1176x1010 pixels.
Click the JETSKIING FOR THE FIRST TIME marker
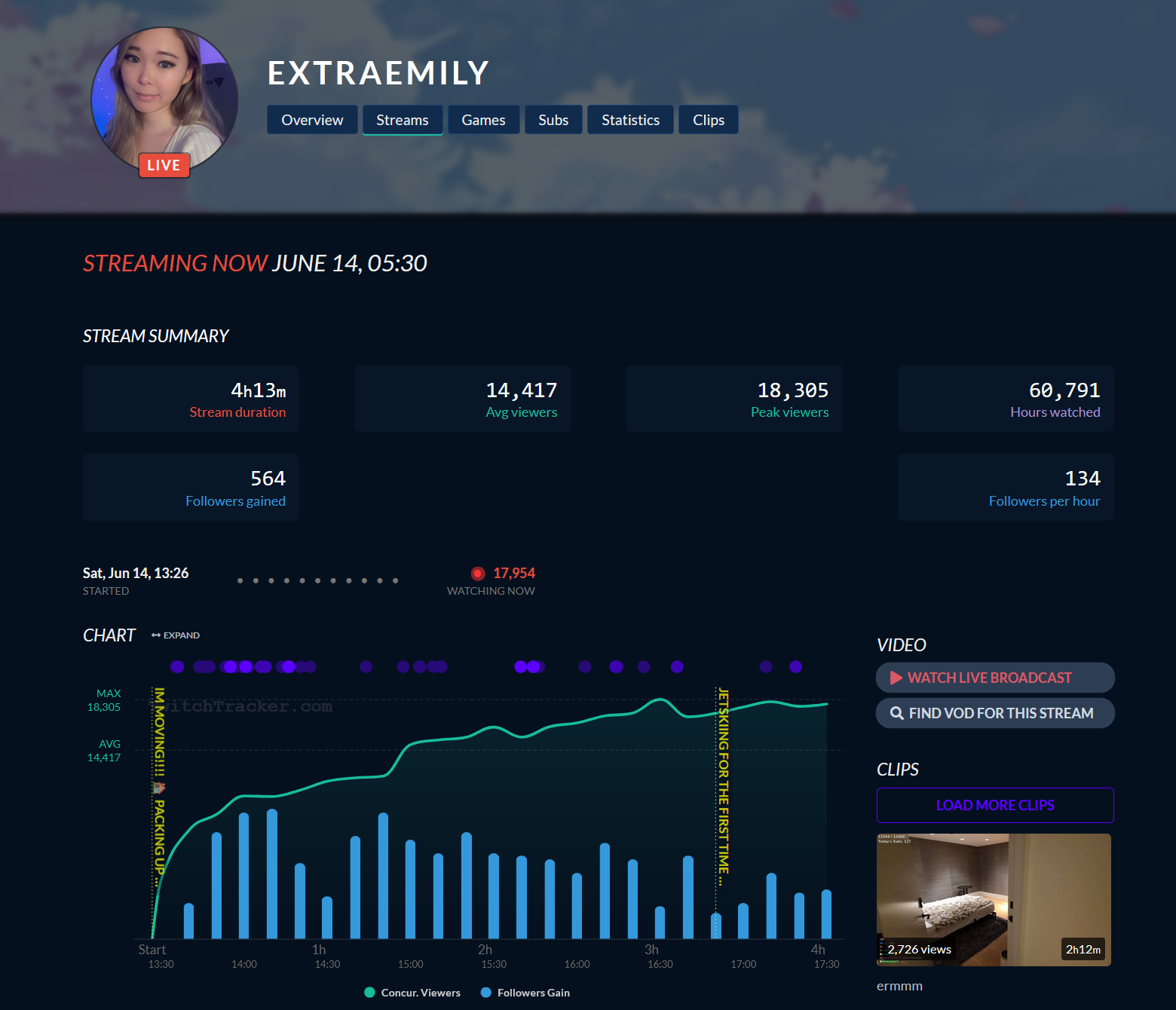tap(723, 787)
